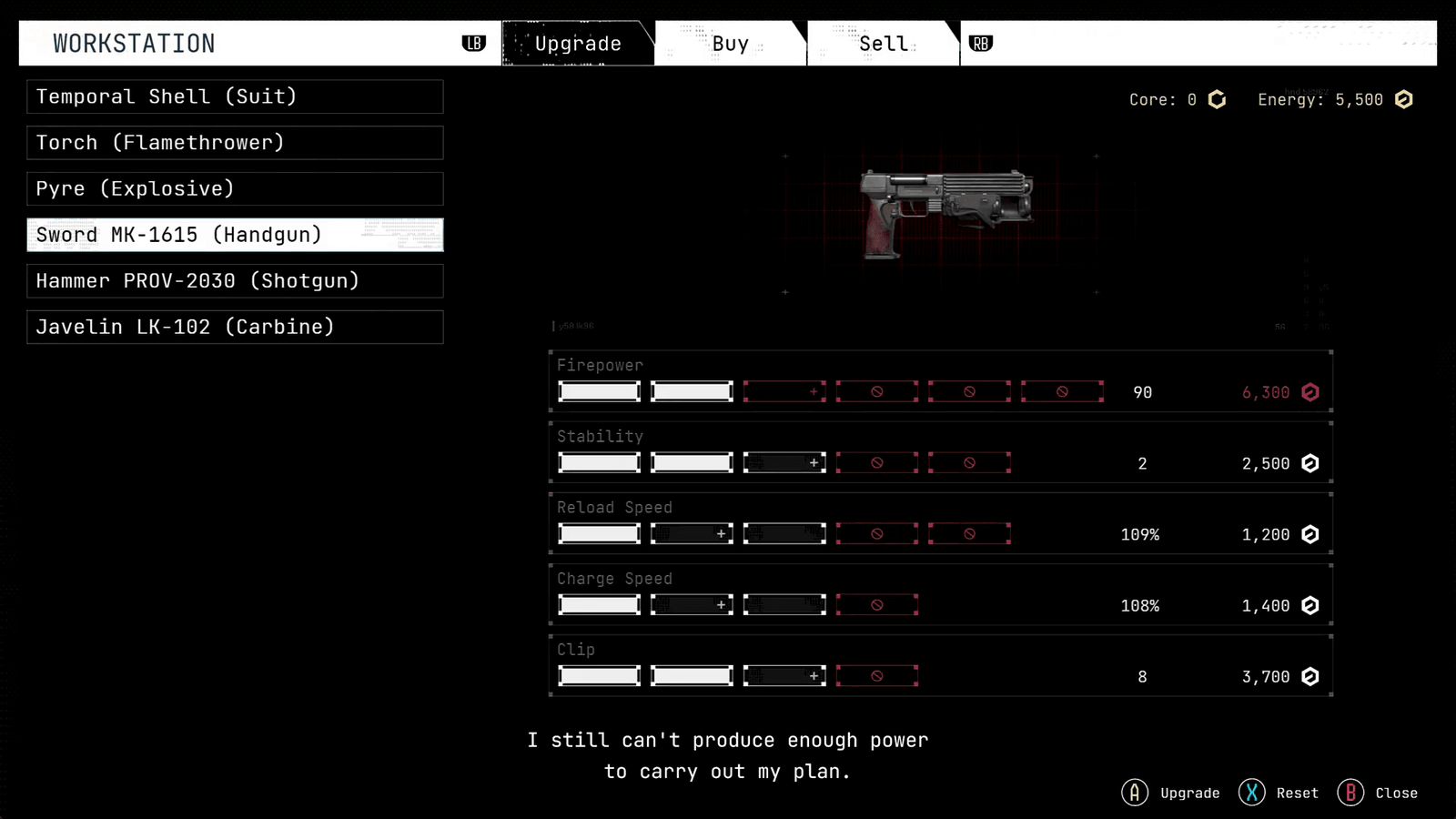The height and width of the screenshot is (819, 1456).
Task: Click the red Firepower cost energy icon
Action: (x=1309, y=392)
